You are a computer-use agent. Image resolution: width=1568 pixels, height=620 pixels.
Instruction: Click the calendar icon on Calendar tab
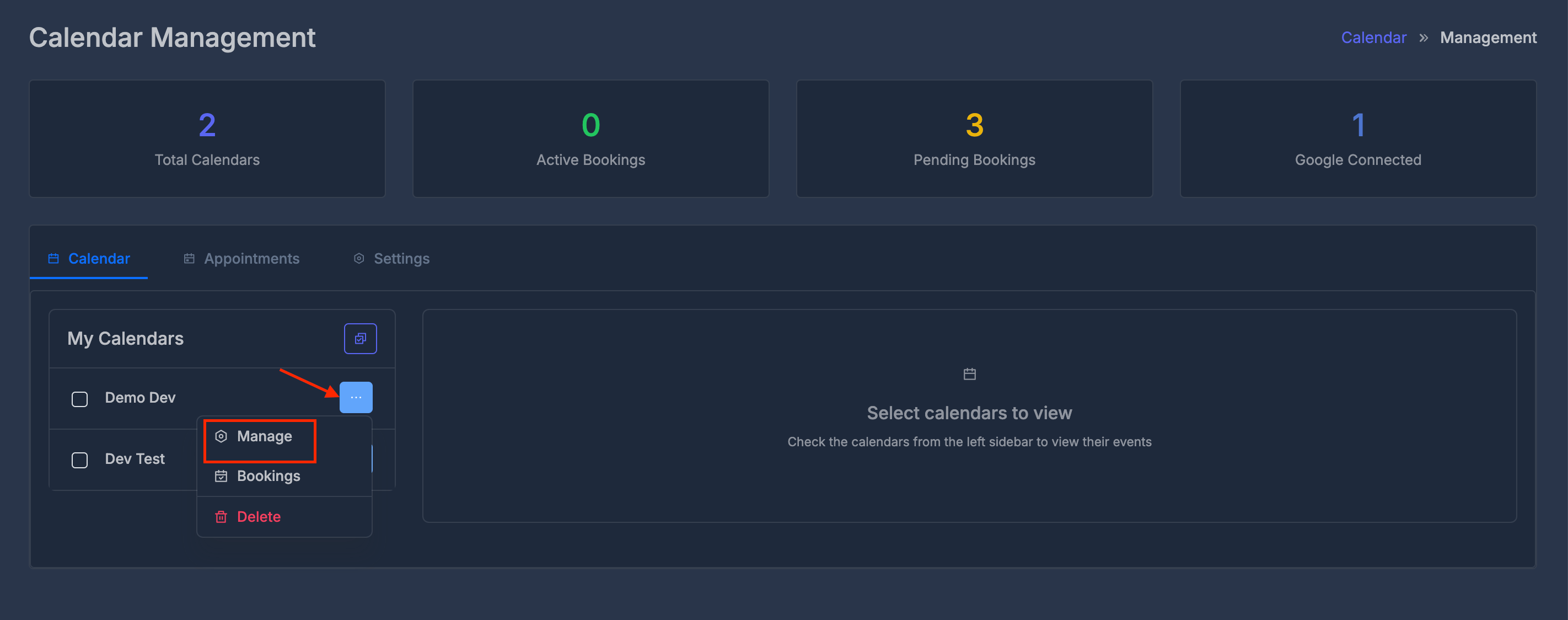pos(53,259)
